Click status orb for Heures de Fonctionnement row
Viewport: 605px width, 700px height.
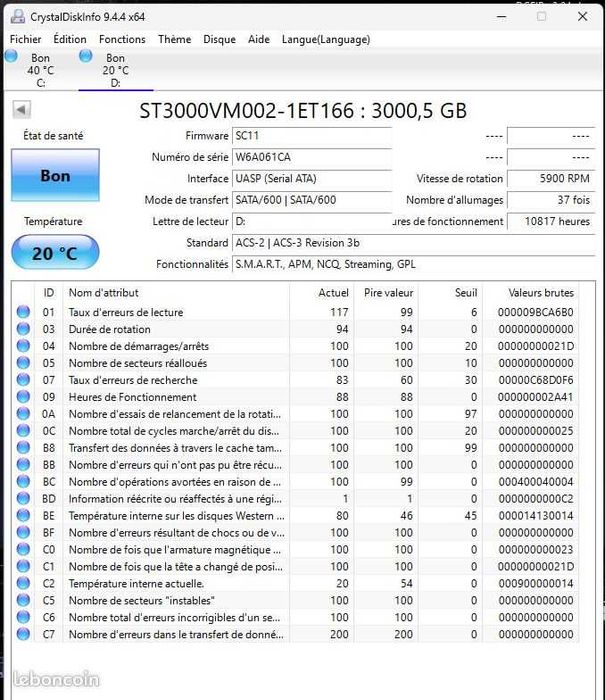tap(23, 396)
